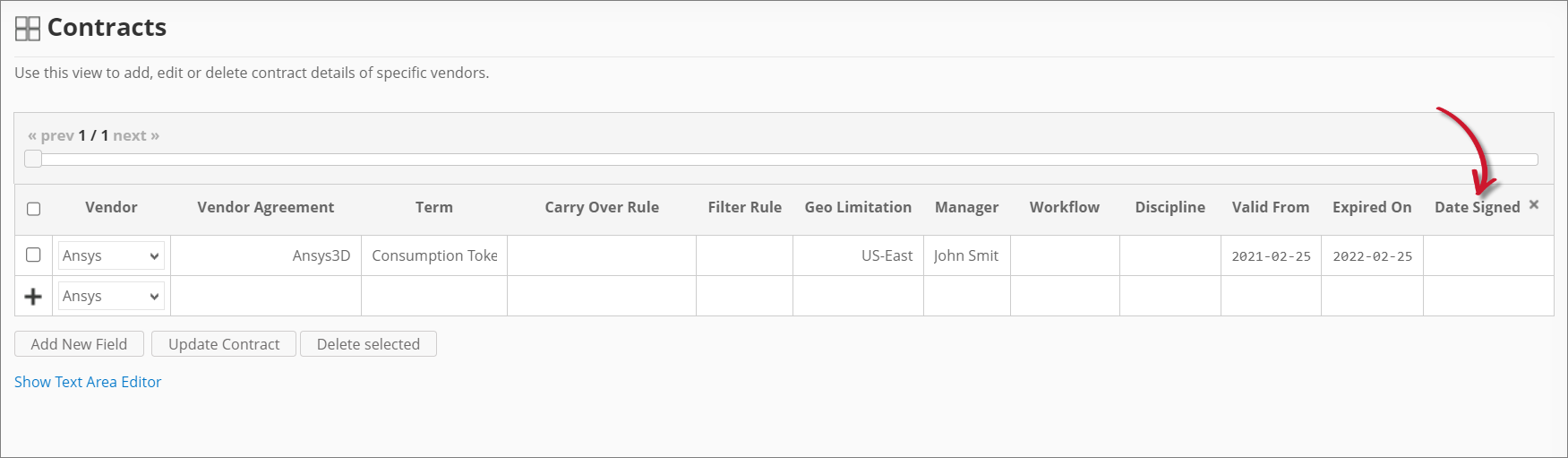
Task: Go to the next page link
Action: tap(136, 135)
